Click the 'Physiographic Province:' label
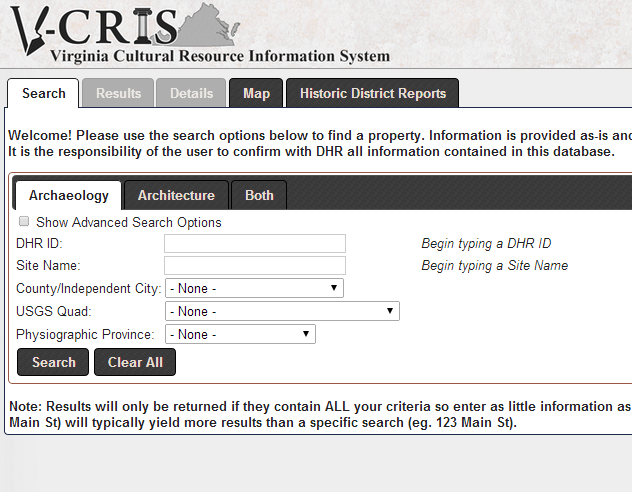This screenshot has height=492, width=632. tap(85, 334)
